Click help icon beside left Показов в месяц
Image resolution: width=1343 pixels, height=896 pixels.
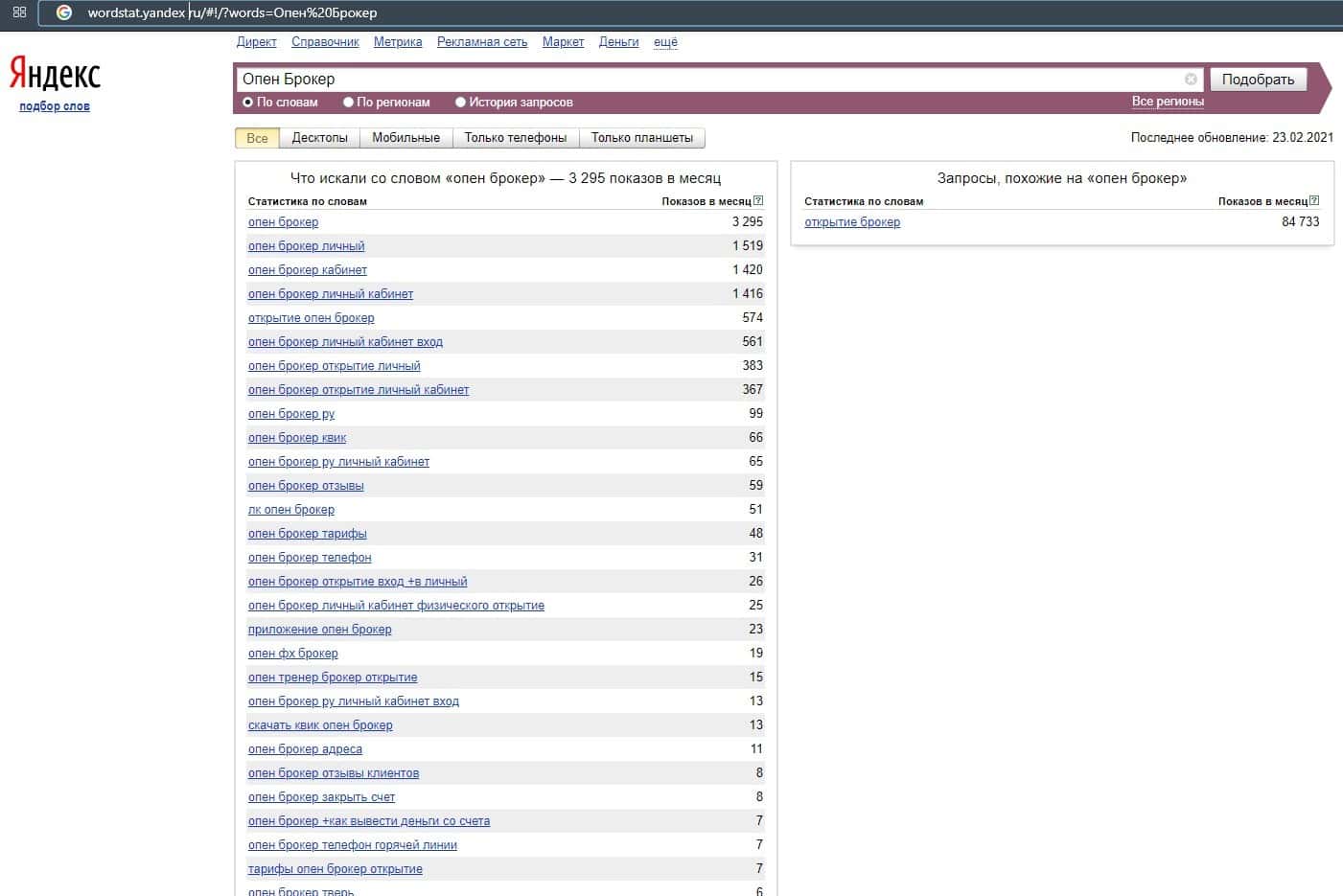758,201
